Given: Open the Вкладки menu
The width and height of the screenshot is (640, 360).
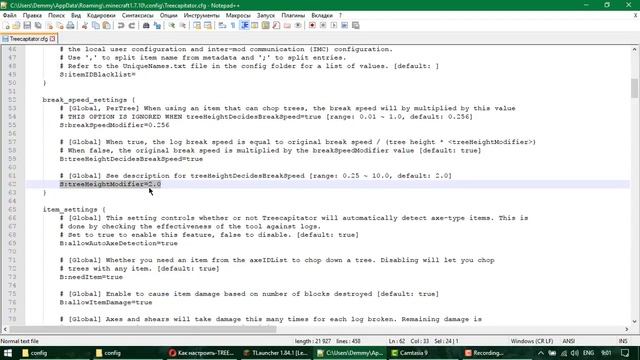Looking at the screenshot, I should click(x=322, y=15).
